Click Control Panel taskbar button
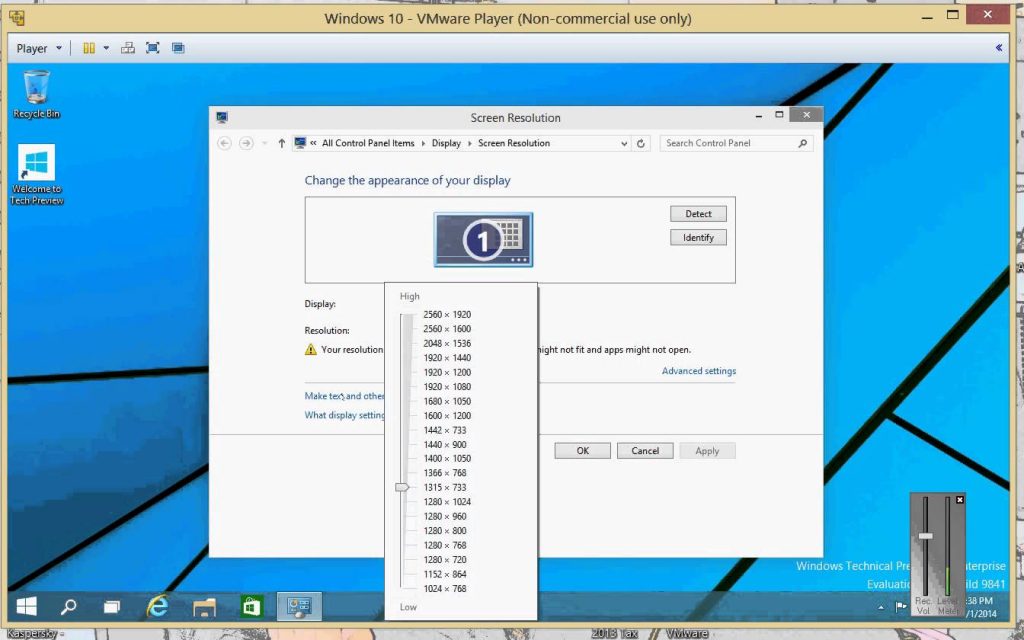This screenshot has width=1024, height=640. [x=300, y=607]
